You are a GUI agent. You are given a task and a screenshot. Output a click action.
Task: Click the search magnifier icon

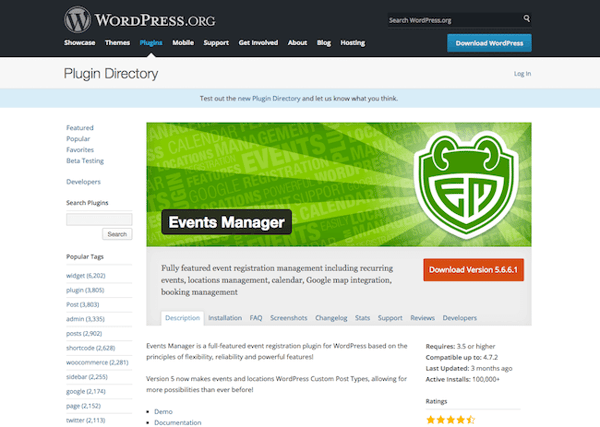pyautogui.click(x=527, y=18)
